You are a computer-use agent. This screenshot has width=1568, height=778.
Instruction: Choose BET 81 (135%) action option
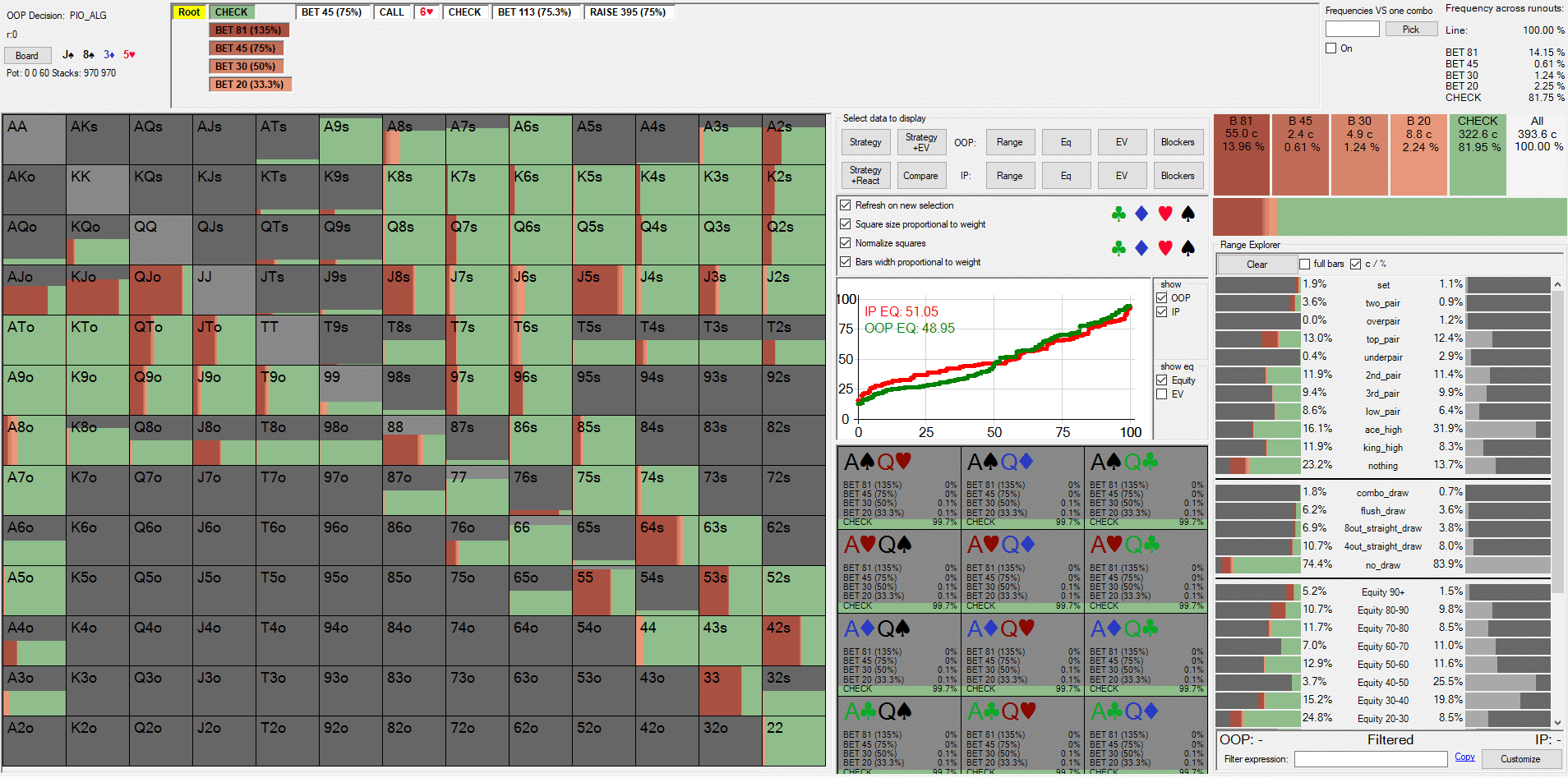coord(248,30)
